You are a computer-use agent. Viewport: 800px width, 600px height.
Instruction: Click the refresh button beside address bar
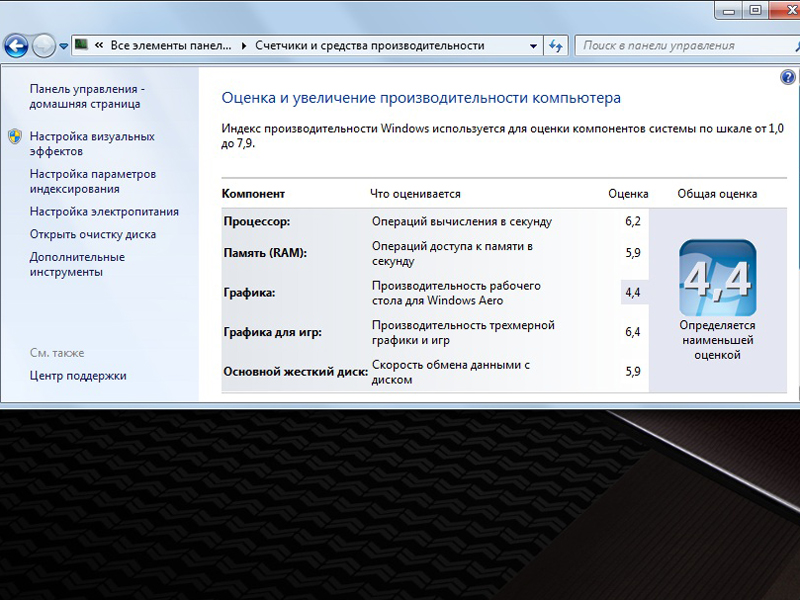coord(556,46)
